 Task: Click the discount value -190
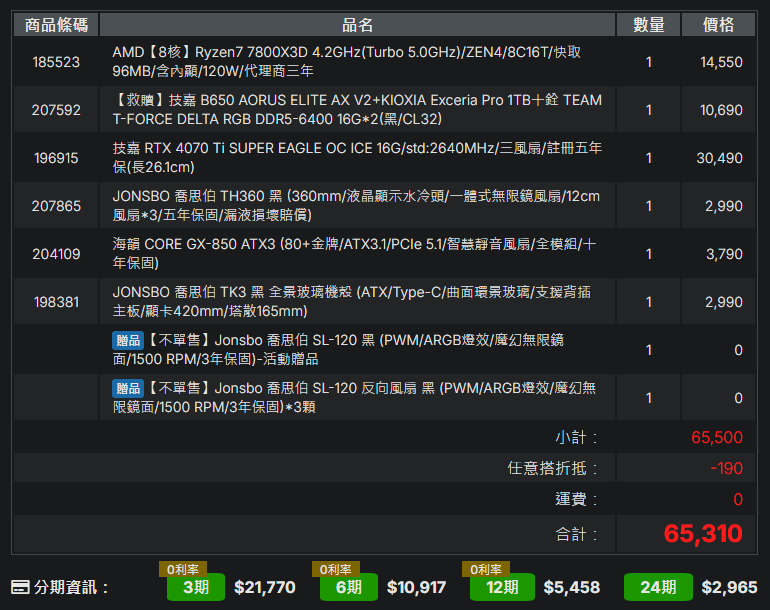click(x=726, y=468)
